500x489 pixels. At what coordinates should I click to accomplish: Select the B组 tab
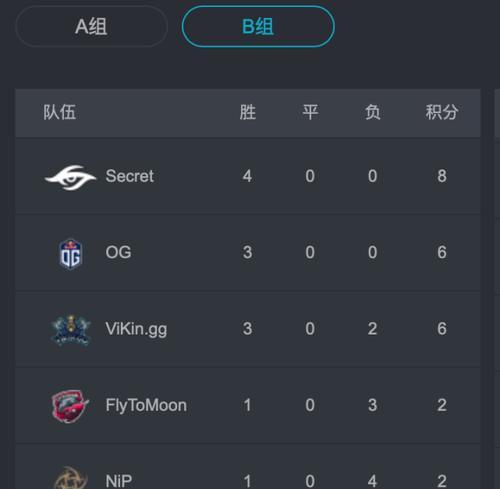coord(258,26)
